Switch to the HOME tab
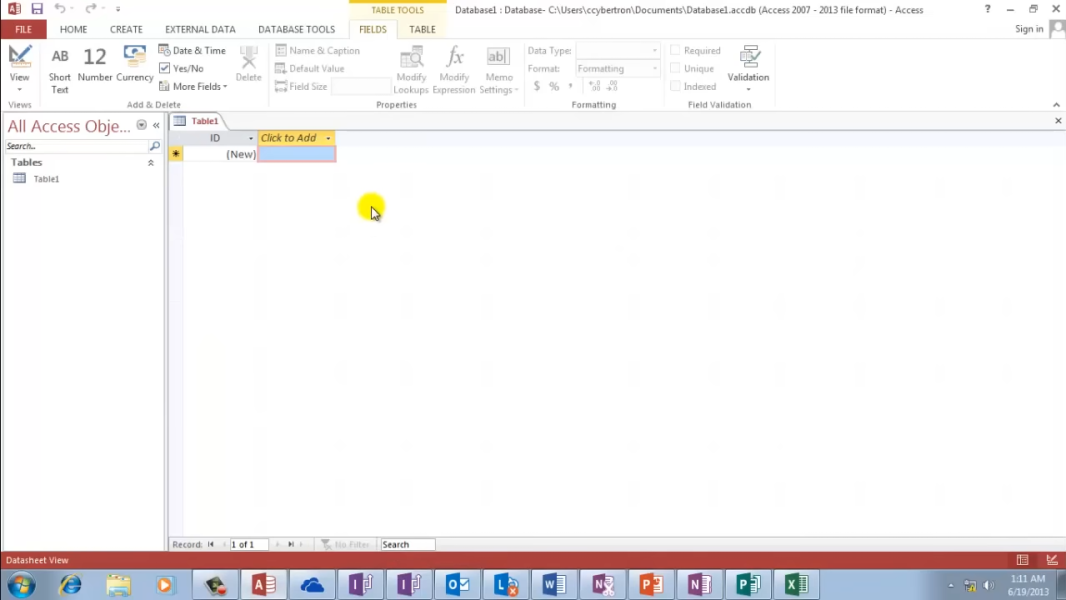Image resolution: width=1066 pixels, height=600 pixels. click(73, 29)
